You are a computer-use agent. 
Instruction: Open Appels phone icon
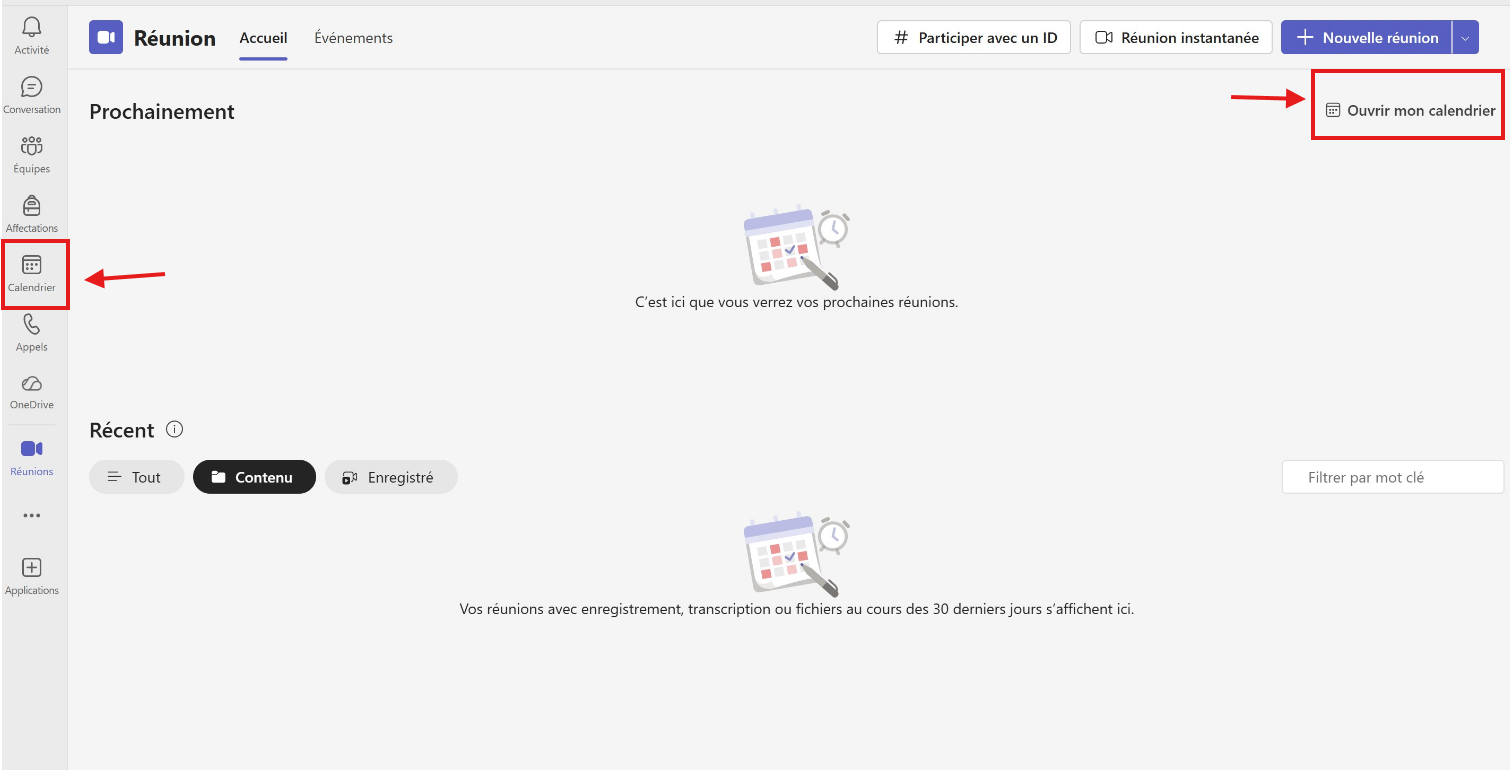point(32,332)
